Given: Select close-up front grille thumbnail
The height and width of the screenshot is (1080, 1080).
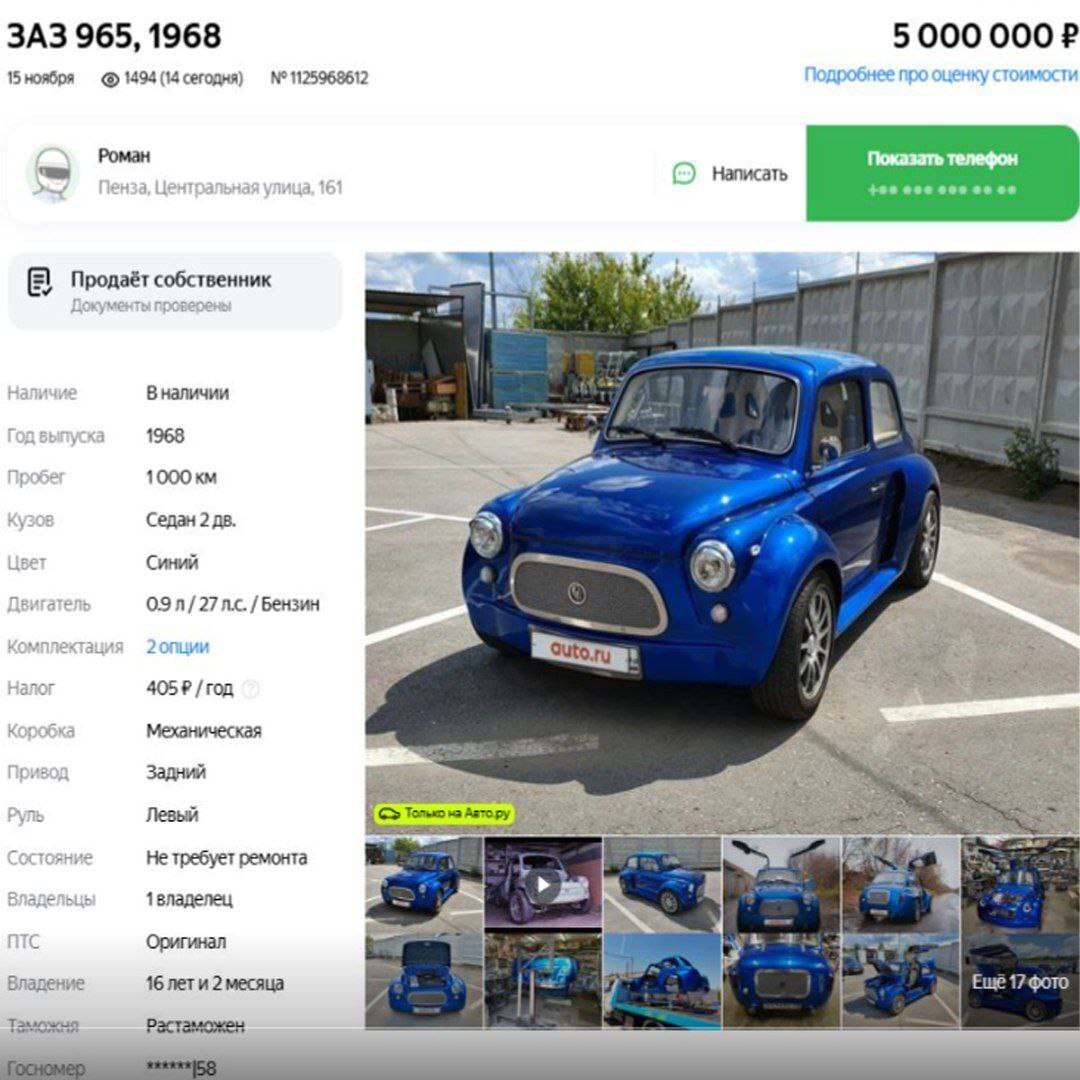Looking at the screenshot, I should tap(780, 981).
